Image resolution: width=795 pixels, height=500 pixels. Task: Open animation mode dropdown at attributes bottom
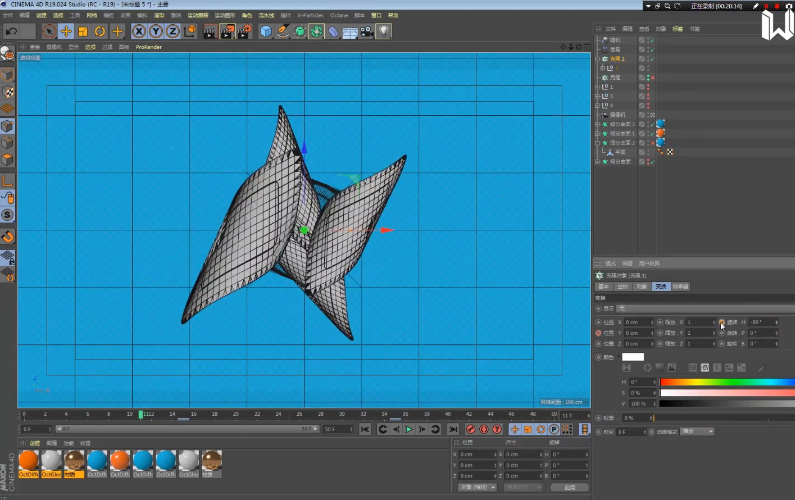697,432
